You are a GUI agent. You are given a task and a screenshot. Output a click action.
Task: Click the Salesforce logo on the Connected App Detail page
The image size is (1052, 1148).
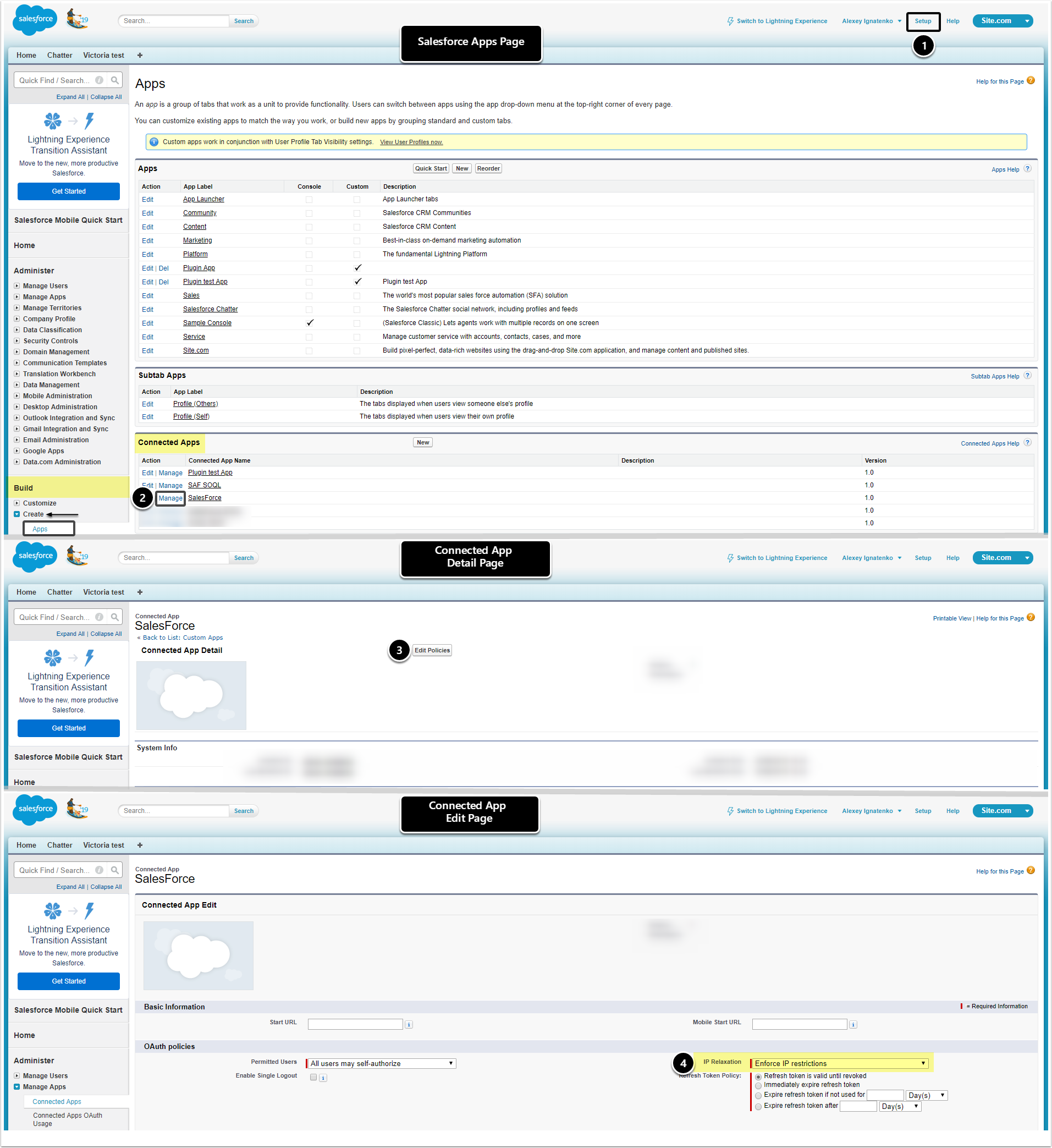[35, 556]
